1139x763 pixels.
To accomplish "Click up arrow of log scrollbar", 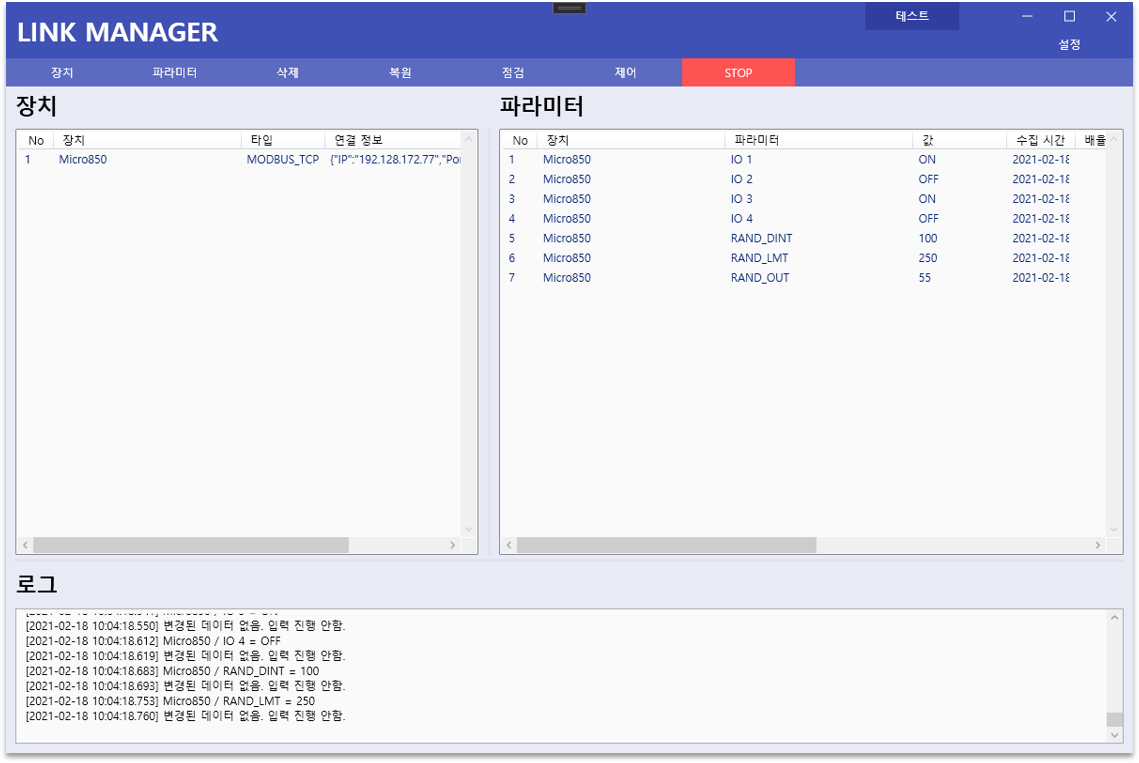I will (1114, 618).
